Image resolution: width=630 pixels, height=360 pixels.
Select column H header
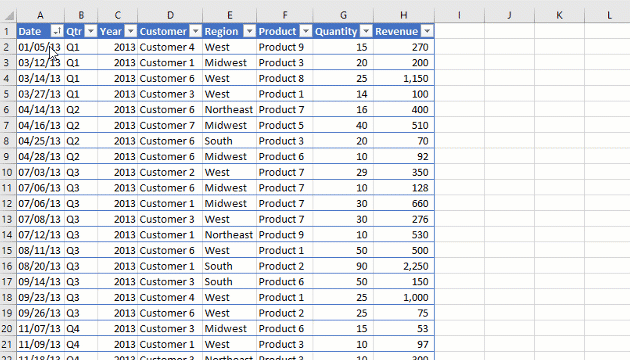tap(404, 15)
